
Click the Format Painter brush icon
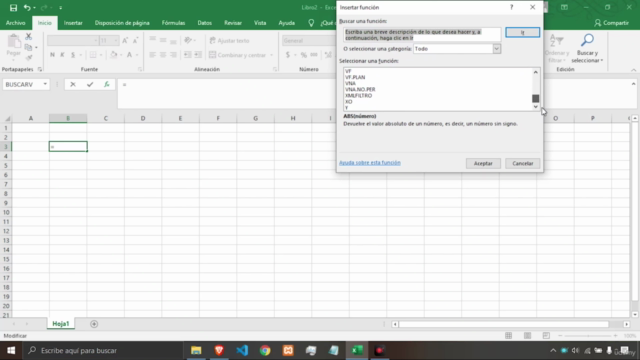[29, 58]
